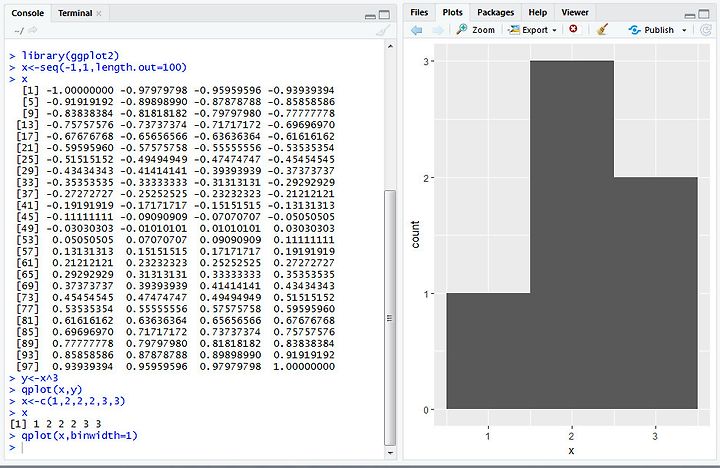Open the Viewer tab
The image size is (720, 468).
574,12
